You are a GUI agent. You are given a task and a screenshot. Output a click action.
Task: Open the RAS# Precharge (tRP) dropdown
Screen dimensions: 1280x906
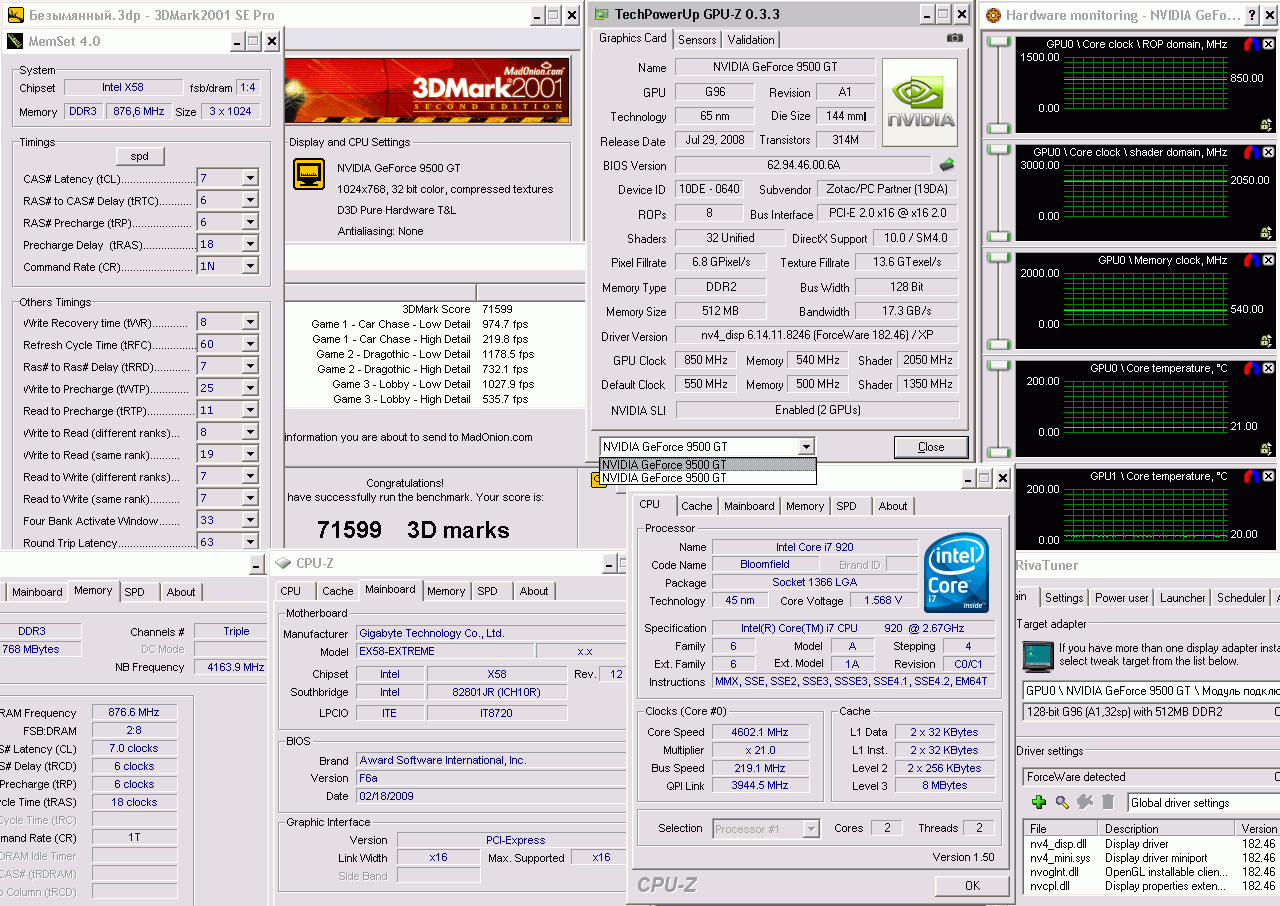click(x=250, y=222)
